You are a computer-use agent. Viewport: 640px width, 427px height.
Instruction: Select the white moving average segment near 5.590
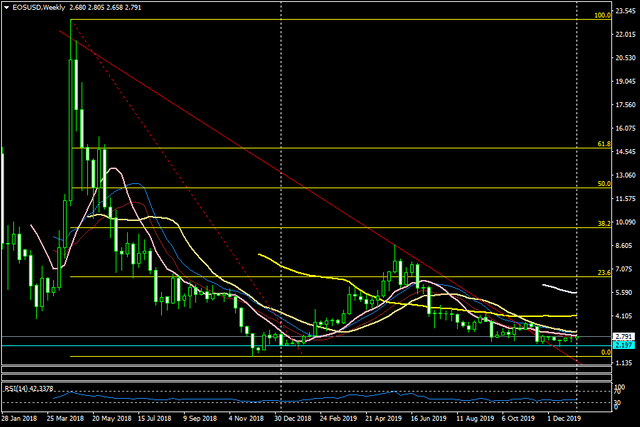[559, 289]
